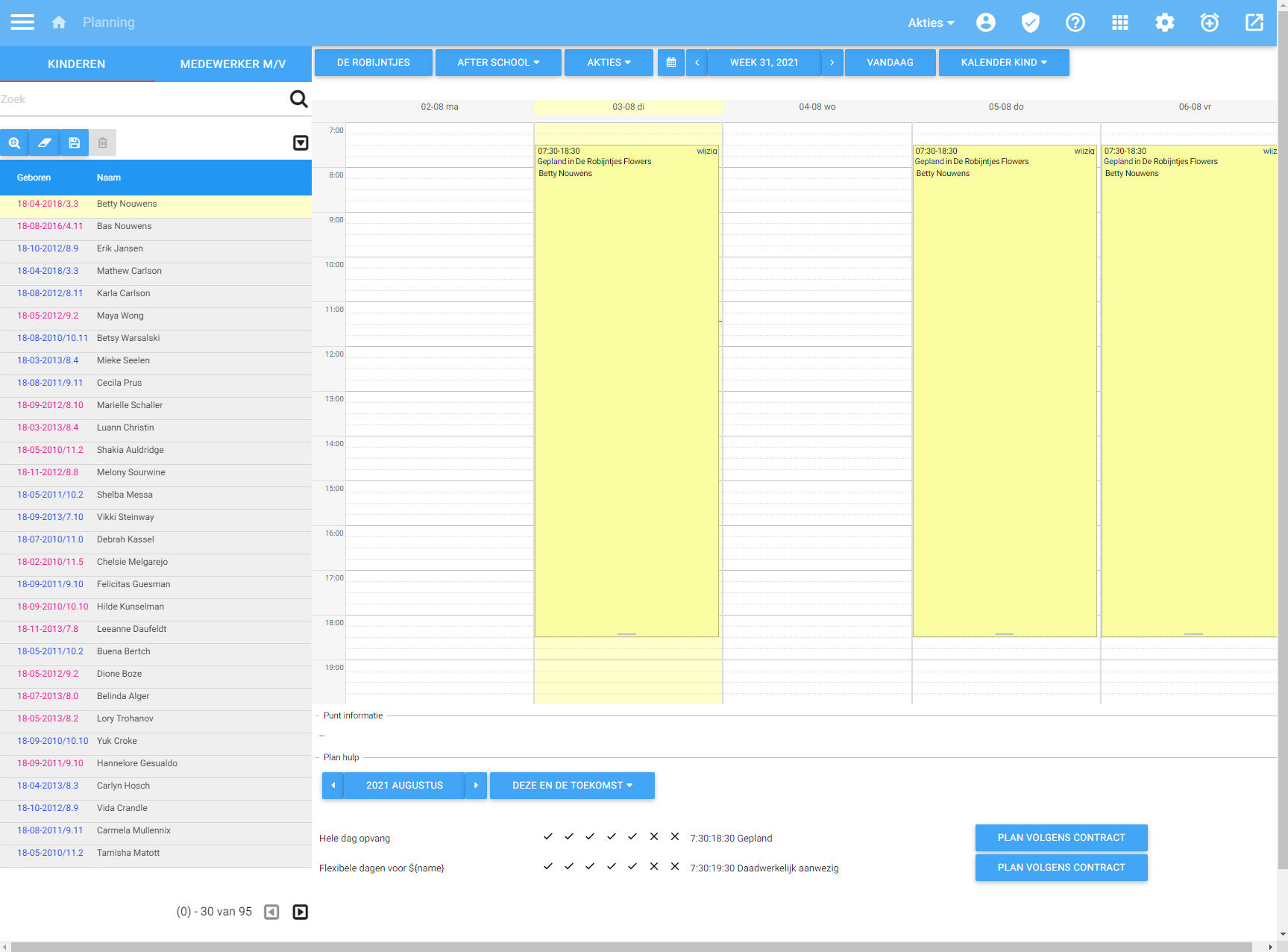Open the help question mark icon
Viewport: 1288px width, 952px height.
1075,22
